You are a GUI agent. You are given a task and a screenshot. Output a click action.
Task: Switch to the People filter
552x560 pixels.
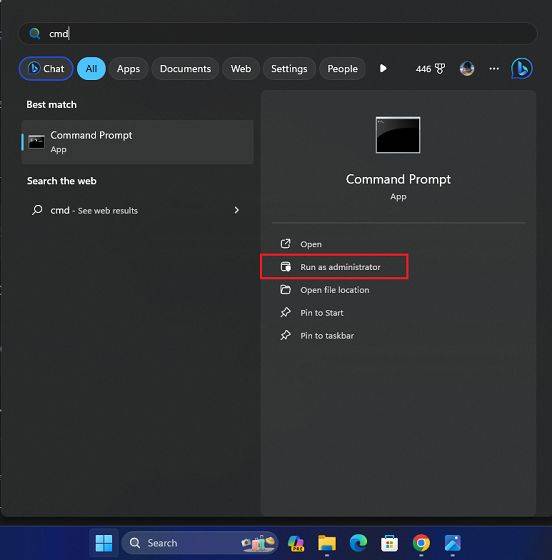pyautogui.click(x=342, y=69)
